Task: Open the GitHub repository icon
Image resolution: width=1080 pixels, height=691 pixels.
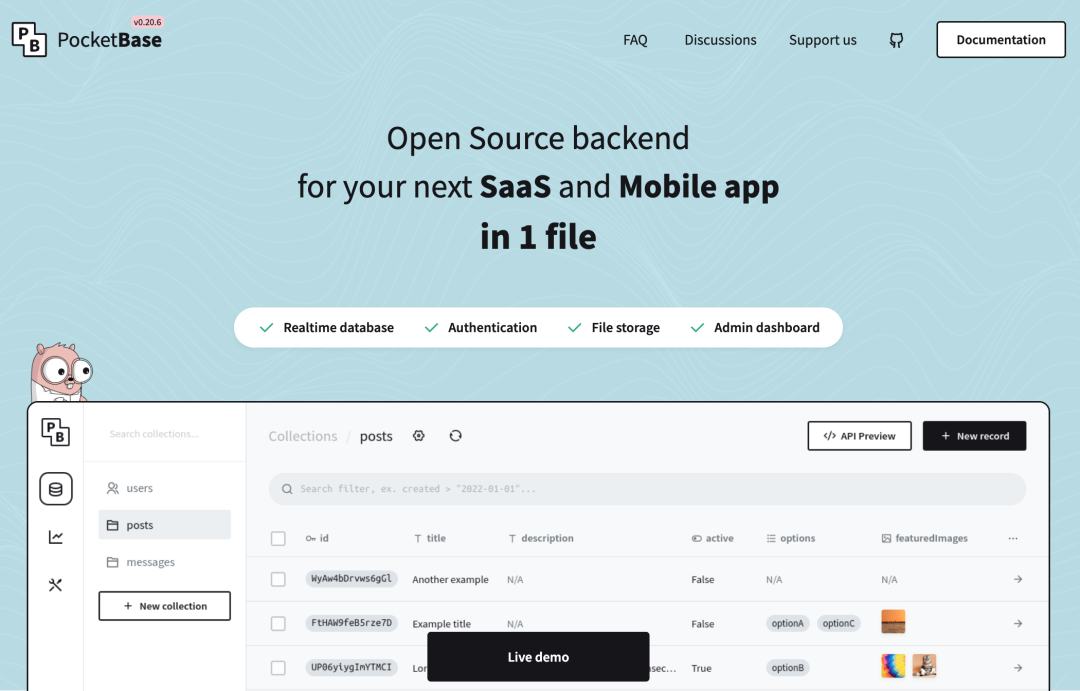Action: [896, 40]
